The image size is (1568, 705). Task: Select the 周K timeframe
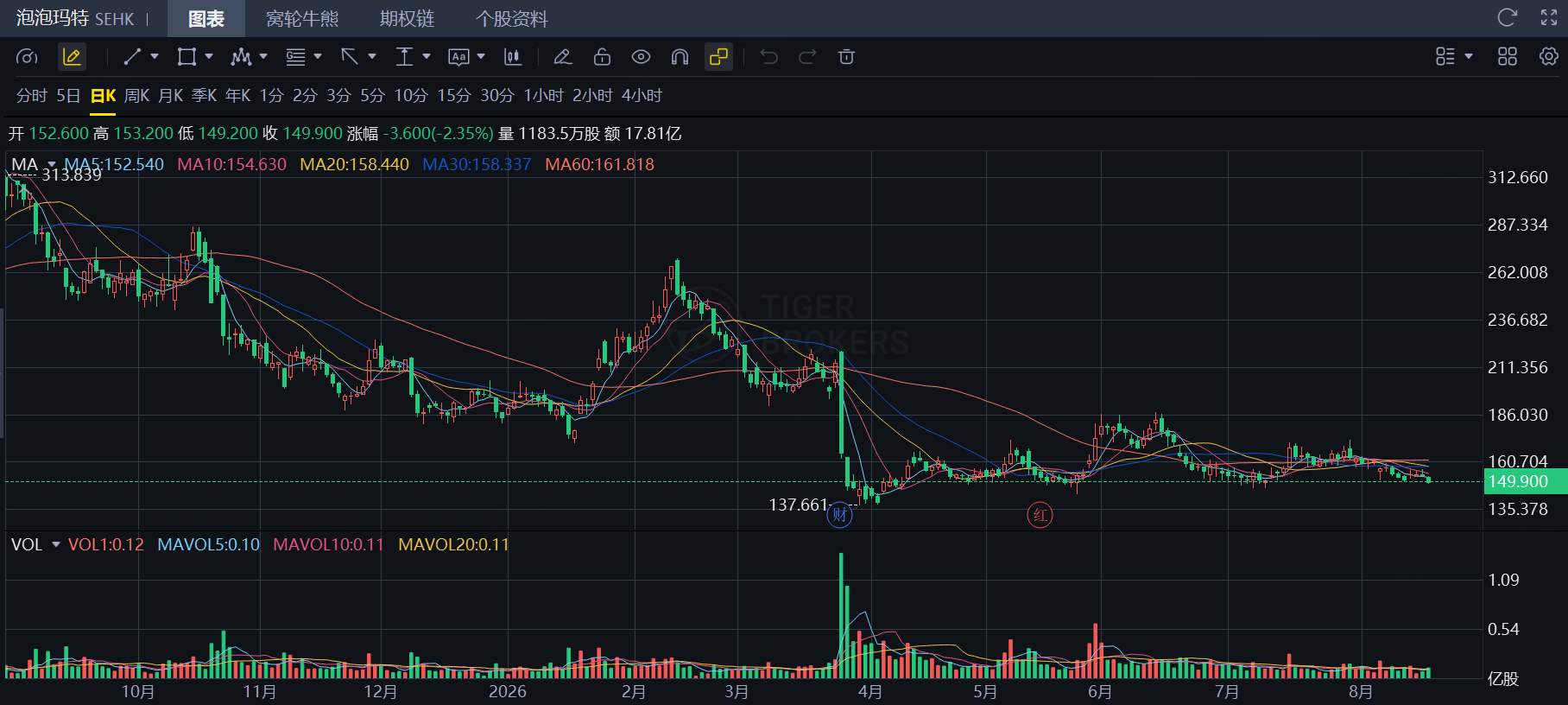pyautogui.click(x=136, y=96)
